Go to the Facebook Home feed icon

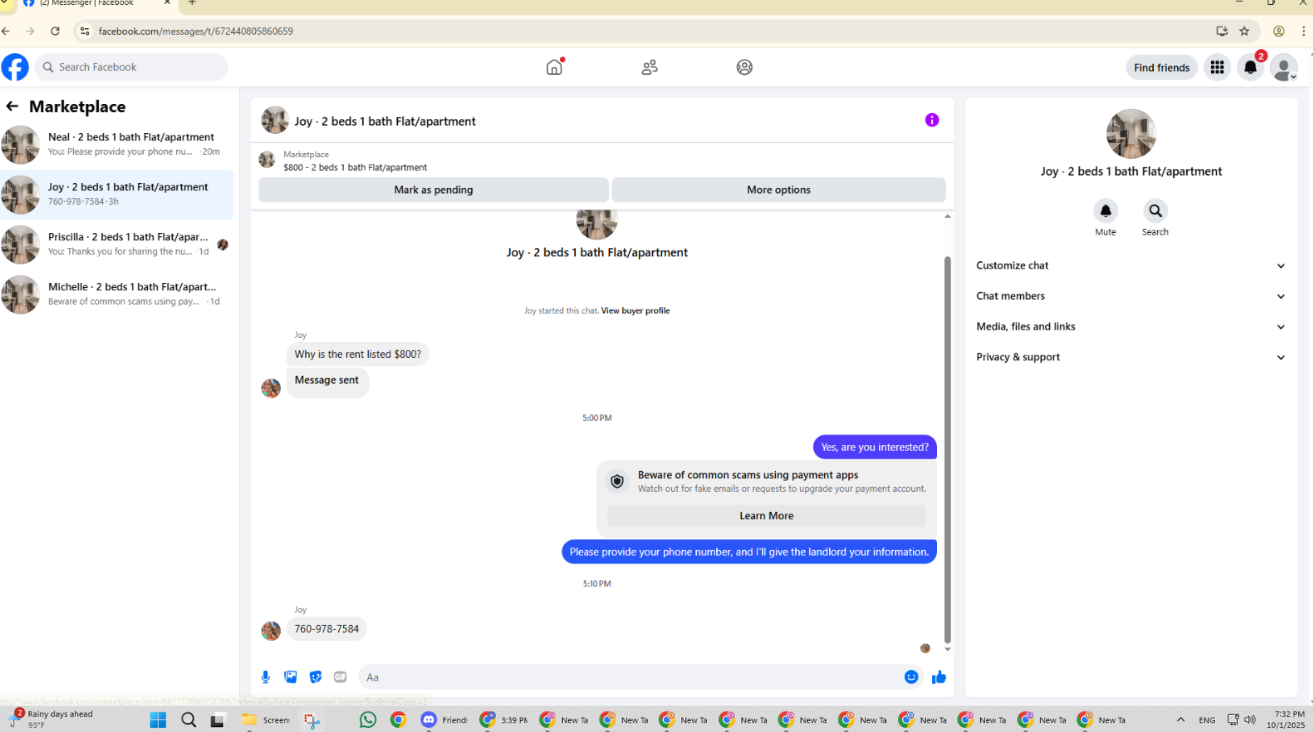[x=555, y=67]
